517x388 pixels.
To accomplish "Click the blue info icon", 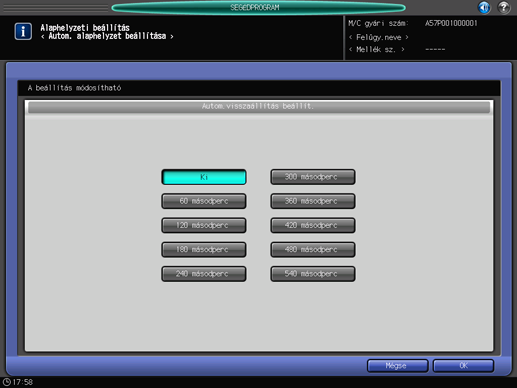I will pos(23,31).
